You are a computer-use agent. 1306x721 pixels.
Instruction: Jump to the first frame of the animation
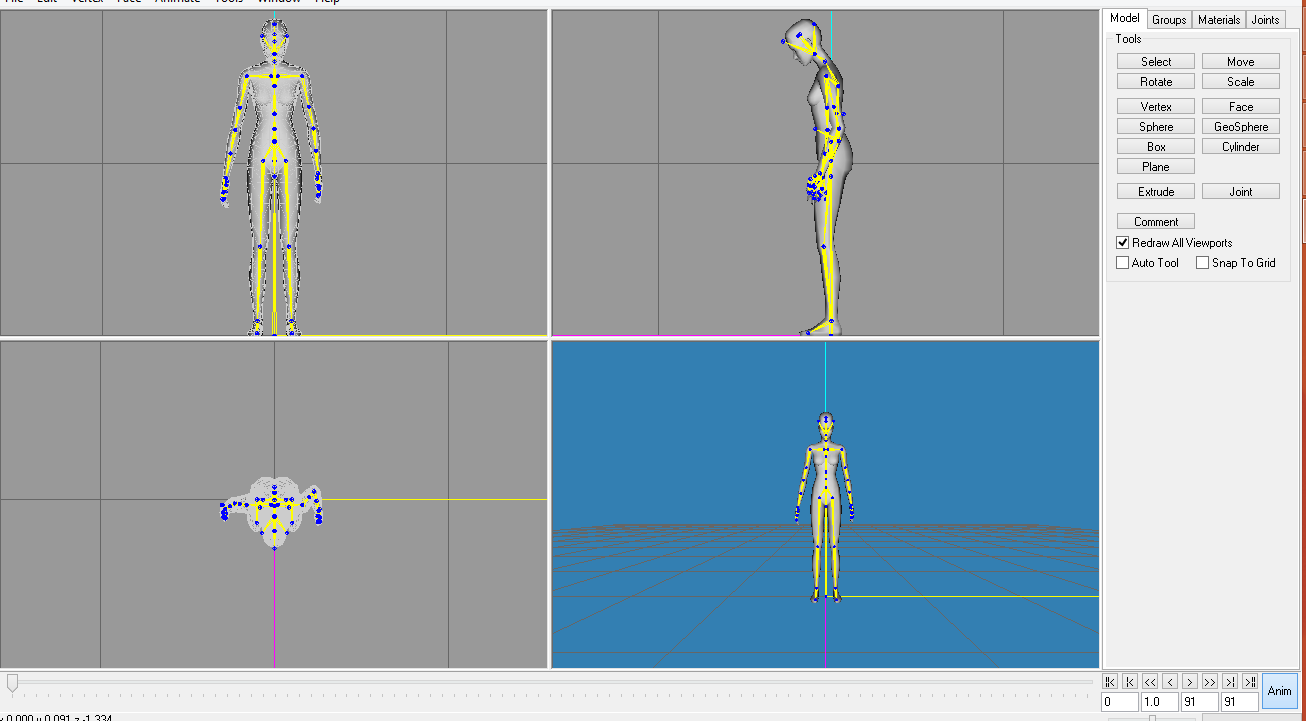[x=1110, y=681]
